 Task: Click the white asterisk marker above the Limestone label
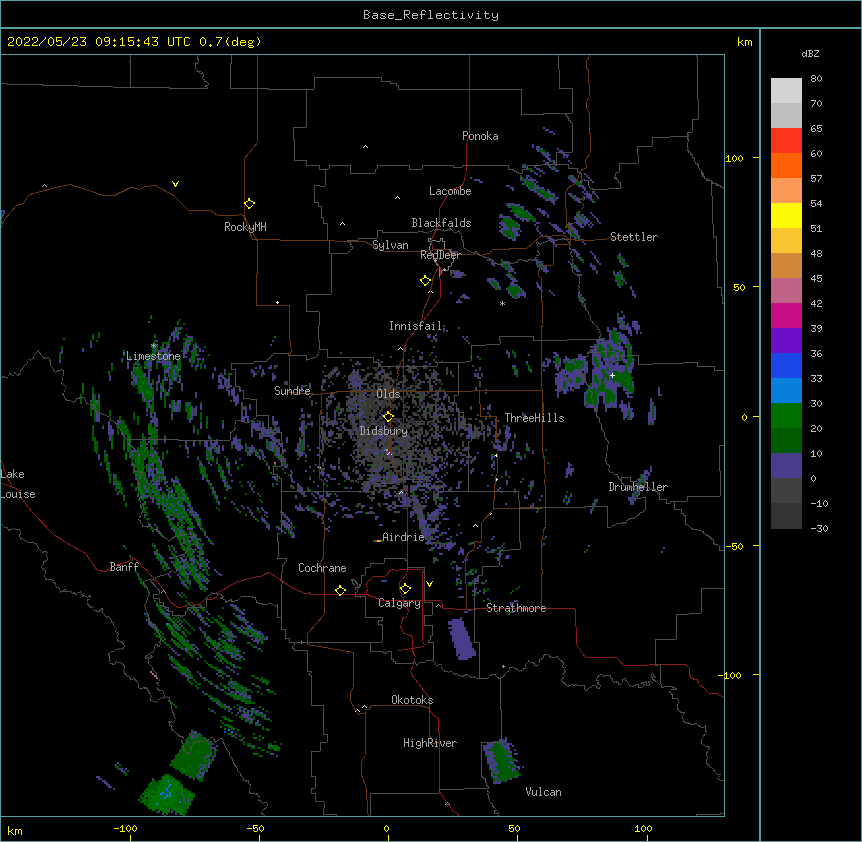[x=154, y=346]
